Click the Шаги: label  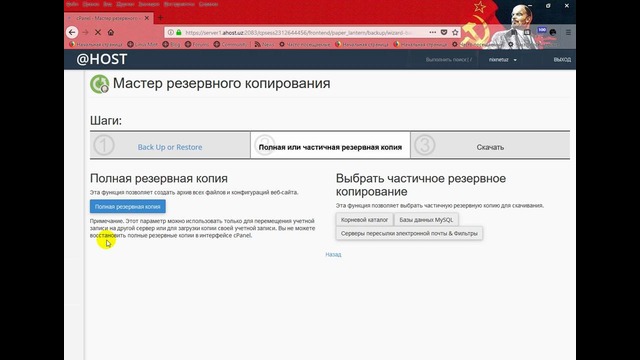point(106,121)
